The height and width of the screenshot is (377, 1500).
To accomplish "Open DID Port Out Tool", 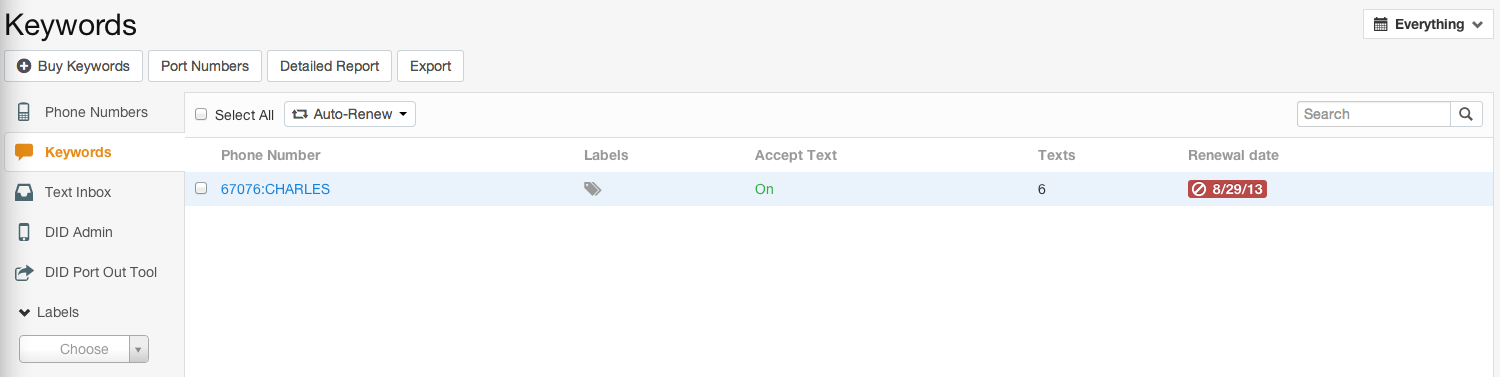I will 101,272.
